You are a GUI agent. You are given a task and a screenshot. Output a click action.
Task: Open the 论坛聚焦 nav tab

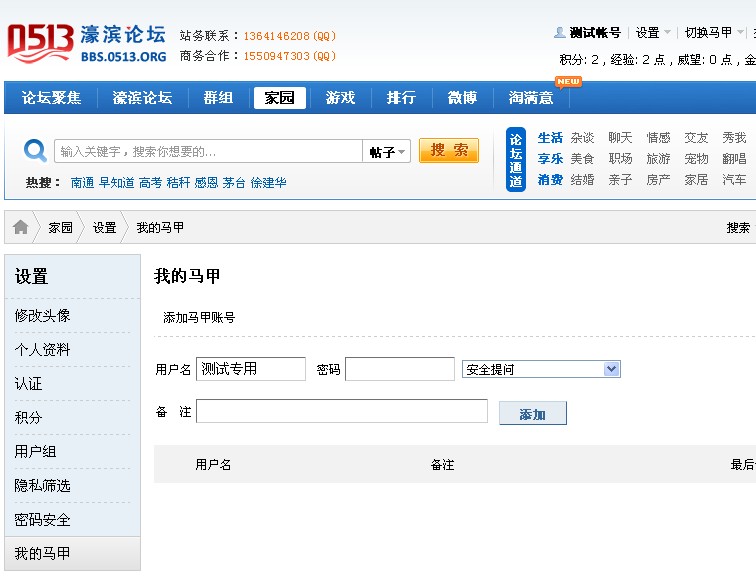point(51,98)
